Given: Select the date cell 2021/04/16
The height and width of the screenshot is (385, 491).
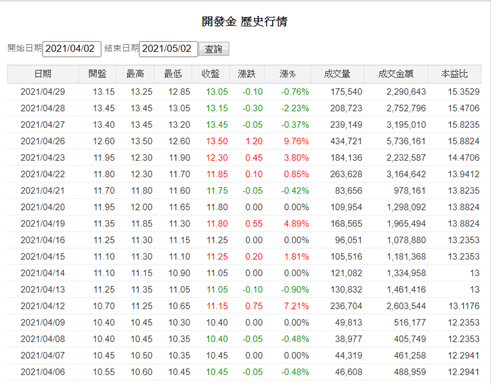Looking at the screenshot, I should tap(43, 240).
